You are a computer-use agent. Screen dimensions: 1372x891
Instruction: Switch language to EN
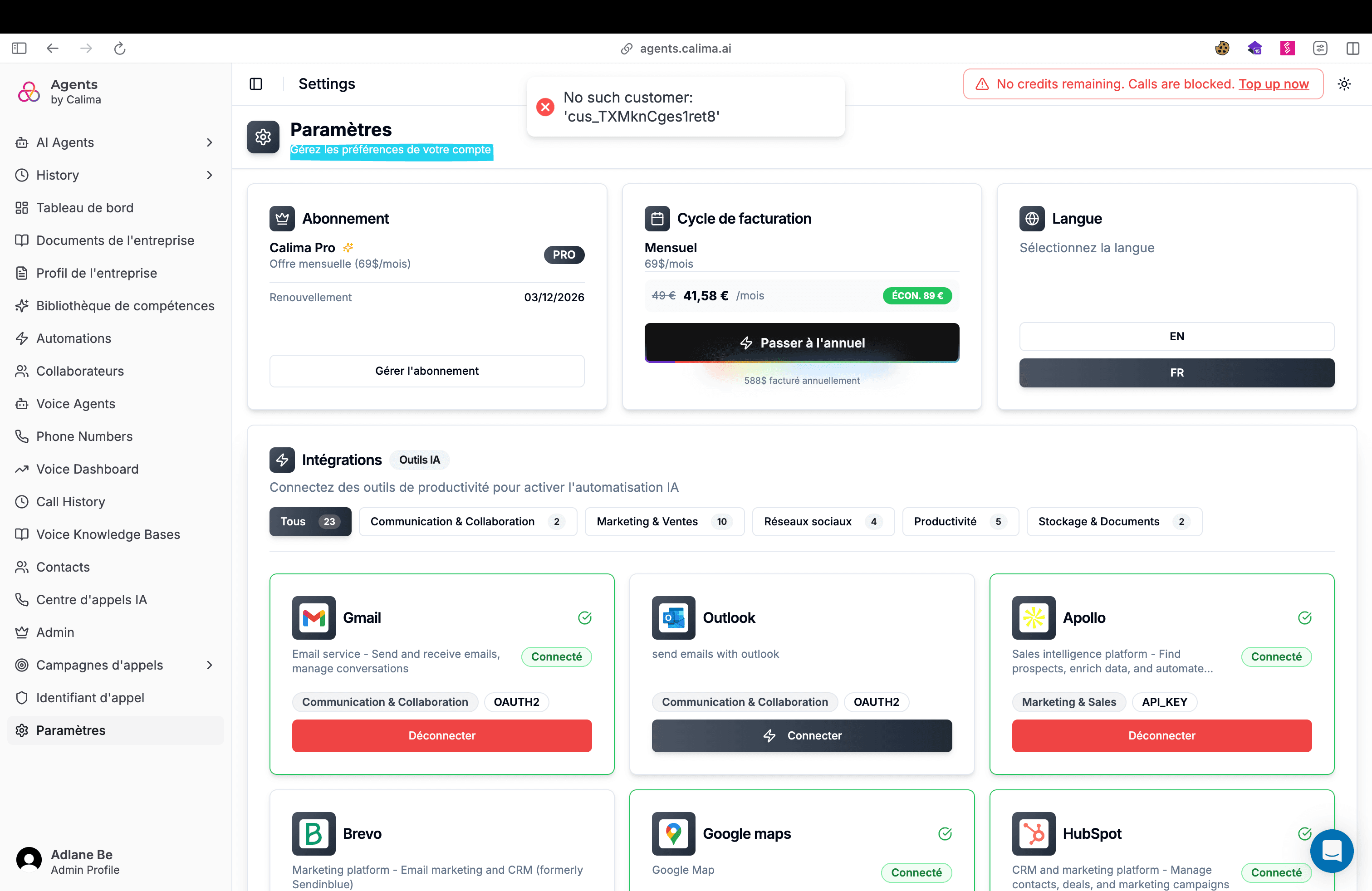[1176, 337]
